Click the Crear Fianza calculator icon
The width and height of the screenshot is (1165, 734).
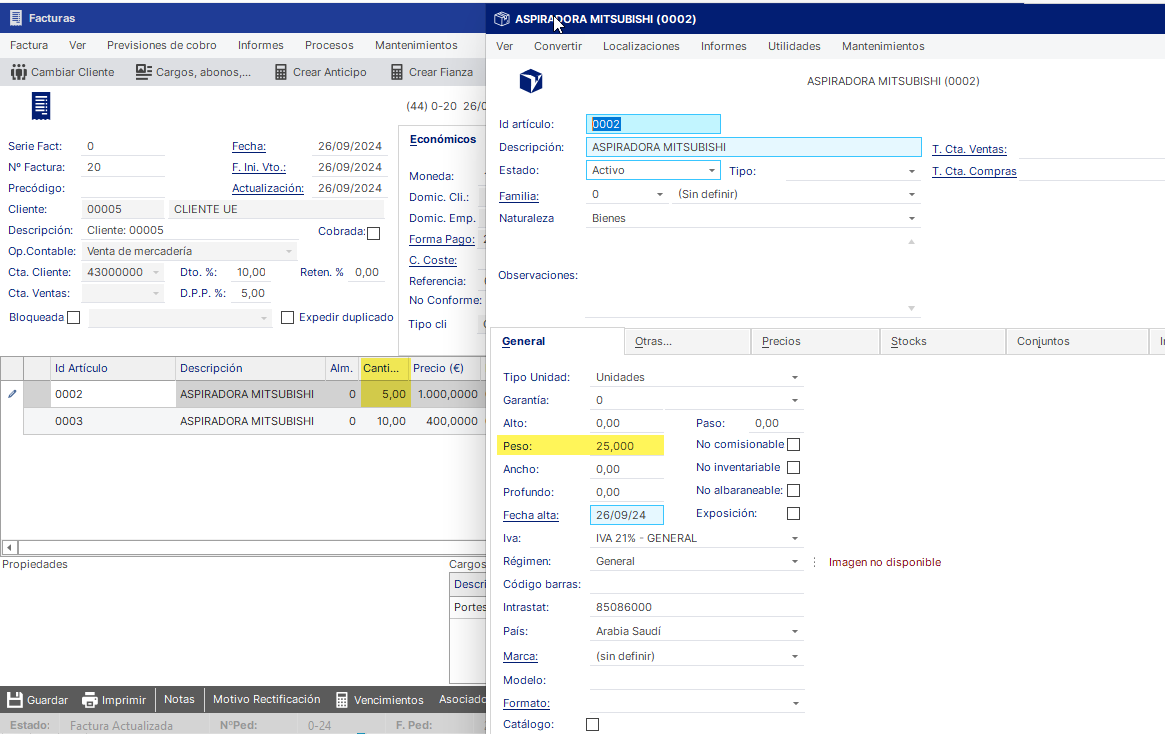pyautogui.click(x=397, y=72)
